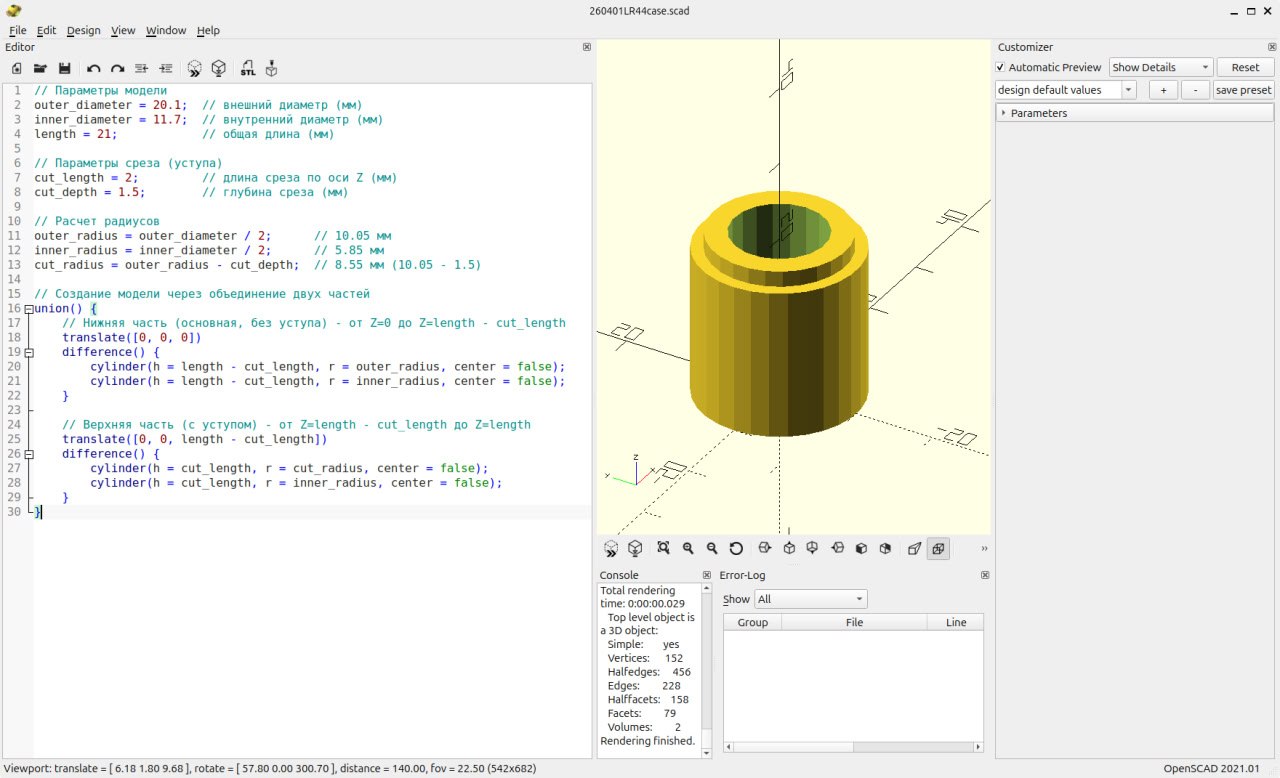Click the Reset button in Customizer
The height and width of the screenshot is (778, 1280).
[x=1245, y=67]
